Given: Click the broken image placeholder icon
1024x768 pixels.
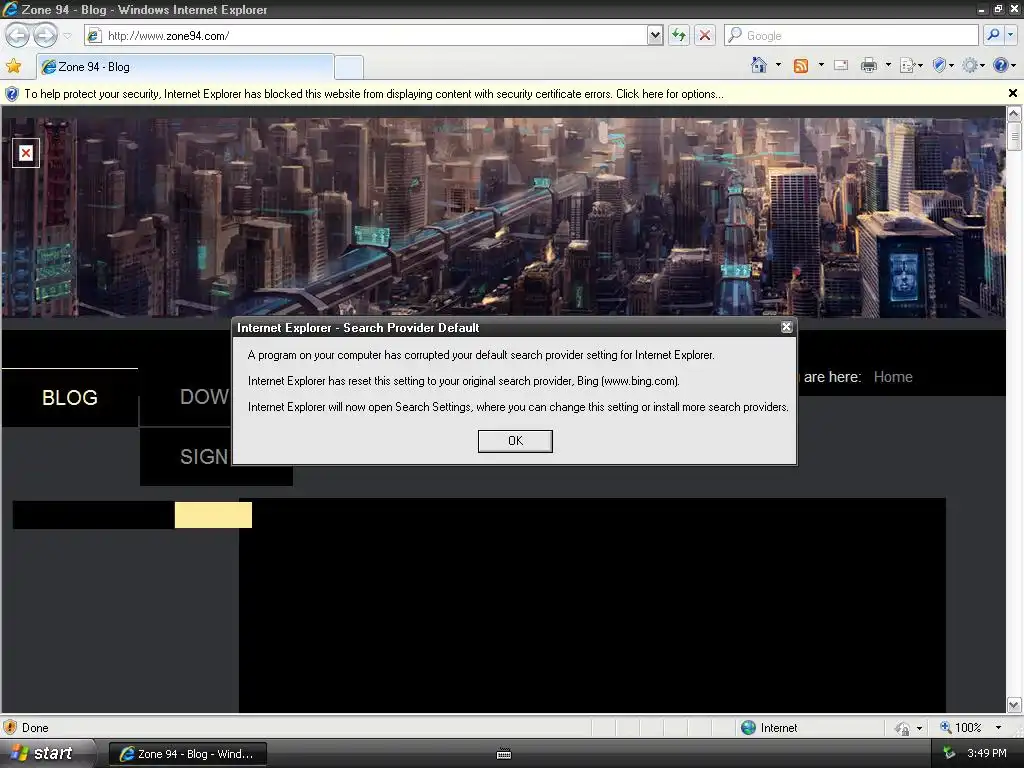Looking at the screenshot, I should pyautogui.click(x=25, y=153).
